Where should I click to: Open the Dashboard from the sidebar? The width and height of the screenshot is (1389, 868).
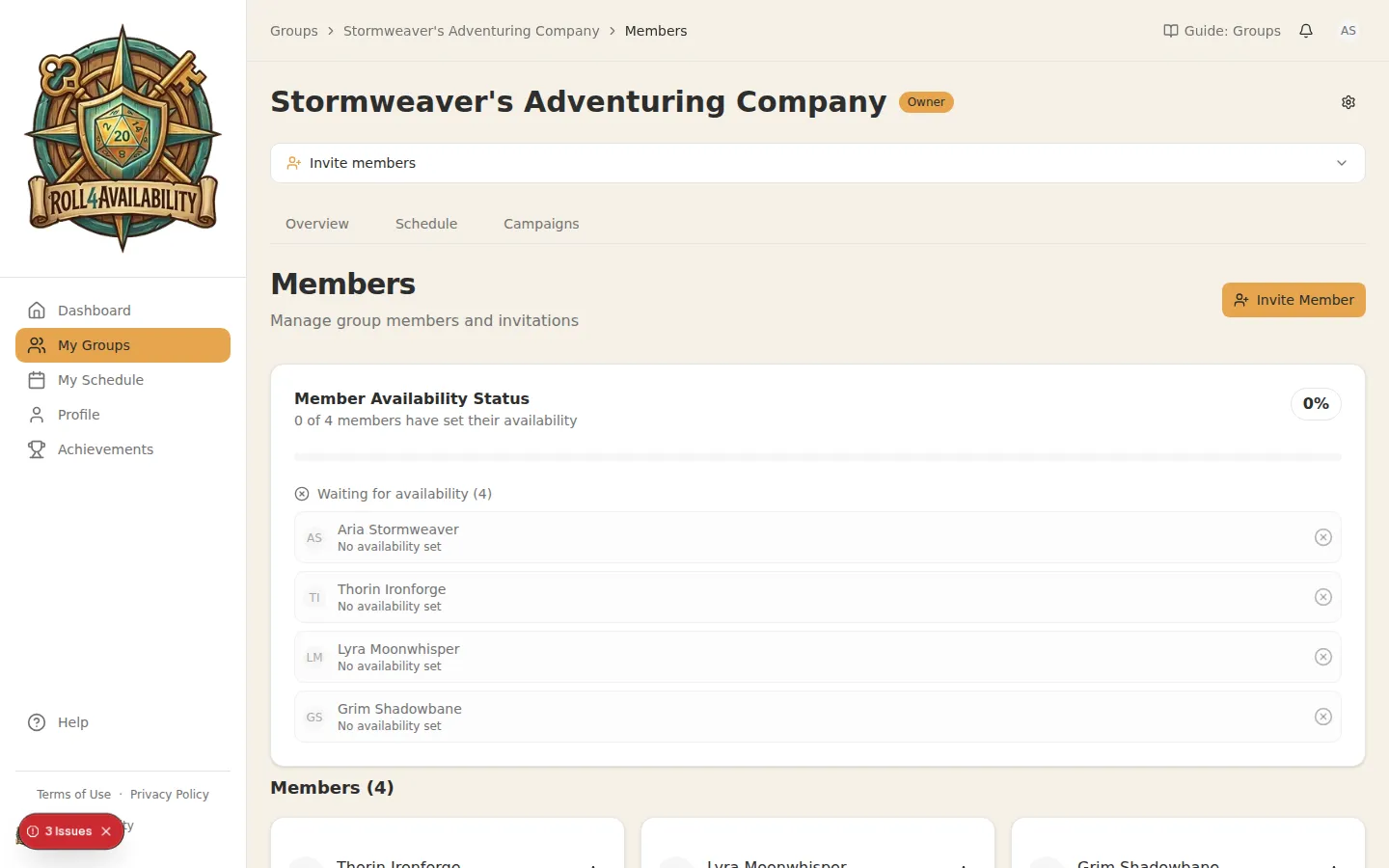point(94,310)
